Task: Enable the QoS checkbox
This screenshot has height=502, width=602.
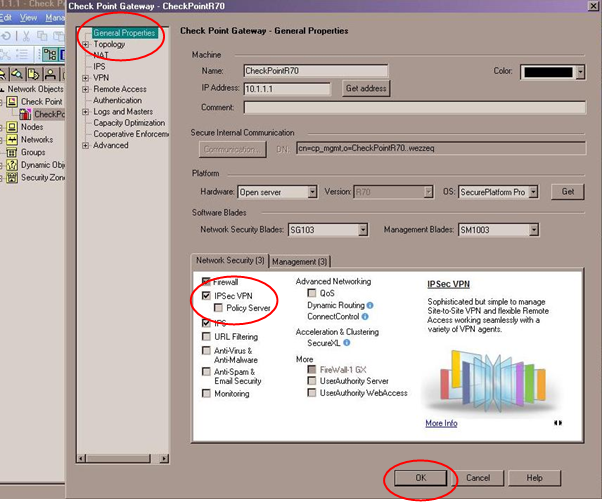Action: pos(312,293)
